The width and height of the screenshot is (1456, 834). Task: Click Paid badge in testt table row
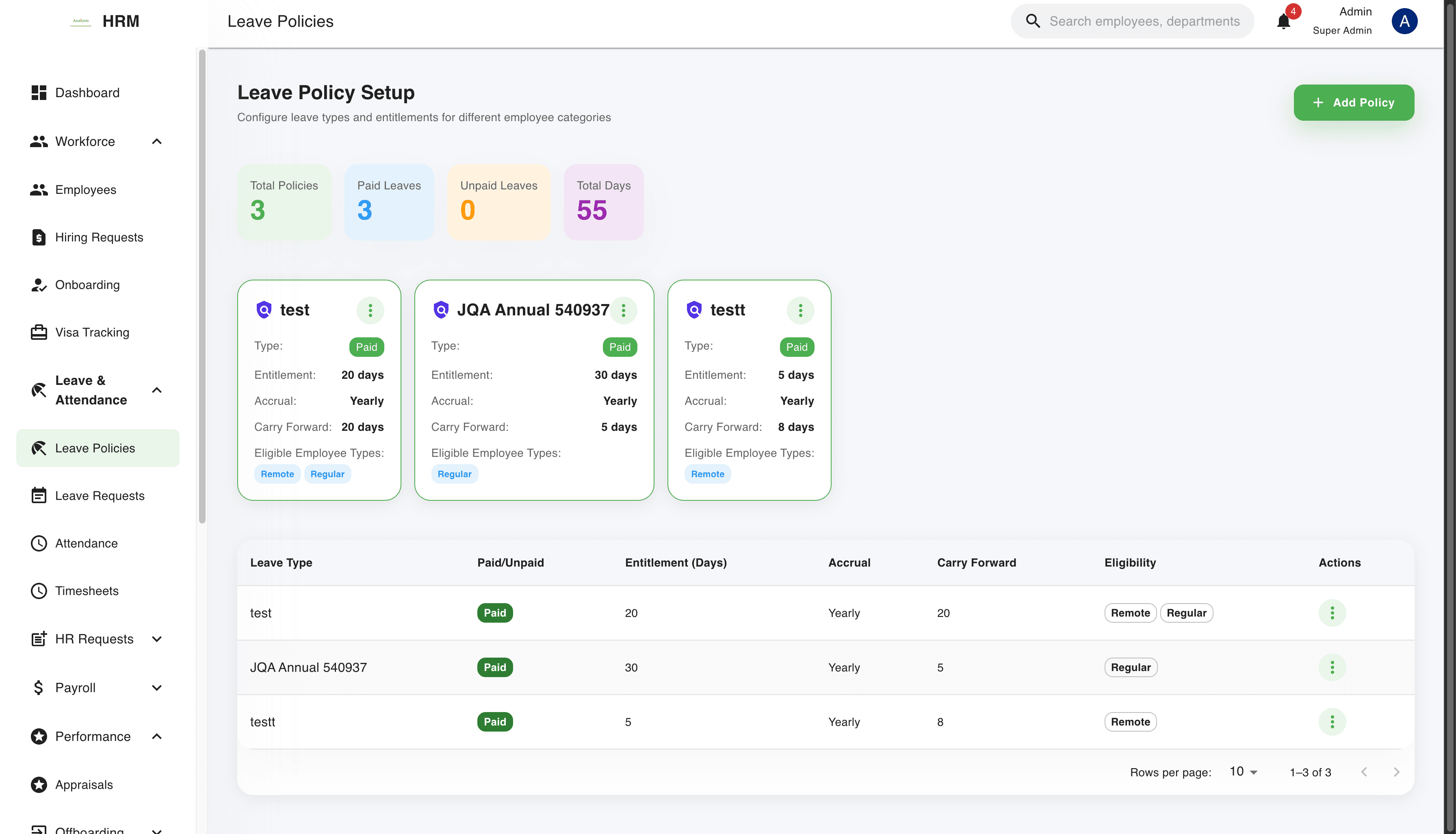tap(495, 722)
